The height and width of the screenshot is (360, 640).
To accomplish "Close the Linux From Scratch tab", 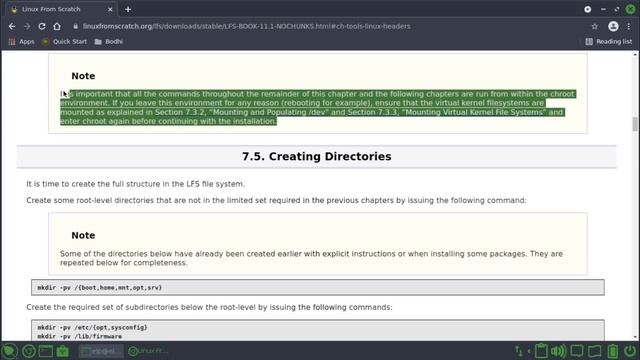I will pyautogui.click(x=110, y=9).
